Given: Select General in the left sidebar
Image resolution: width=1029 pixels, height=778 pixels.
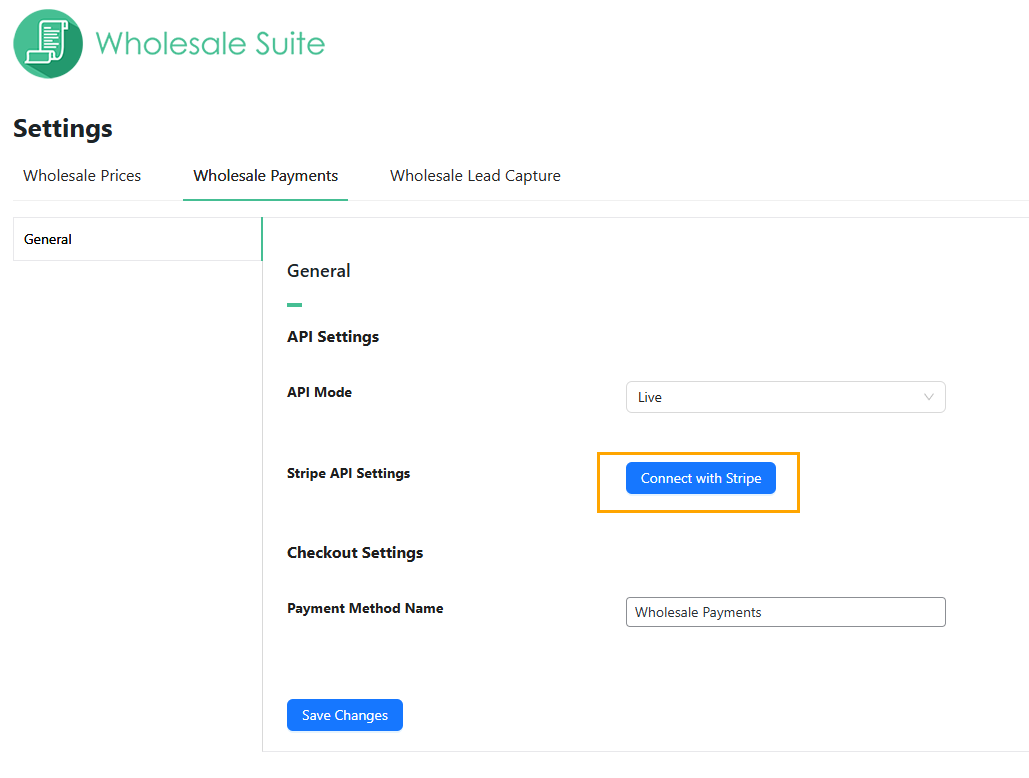Looking at the screenshot, I should pos(138,239).
